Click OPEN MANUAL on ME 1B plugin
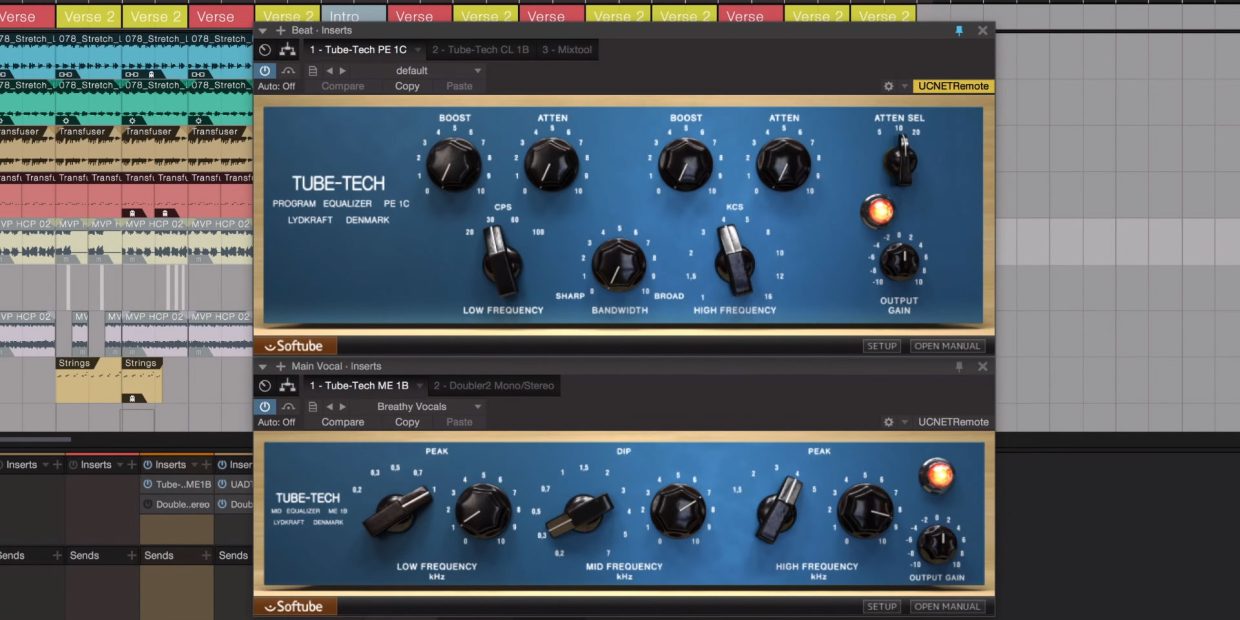The image size is (1240, 620). (948, 607)
